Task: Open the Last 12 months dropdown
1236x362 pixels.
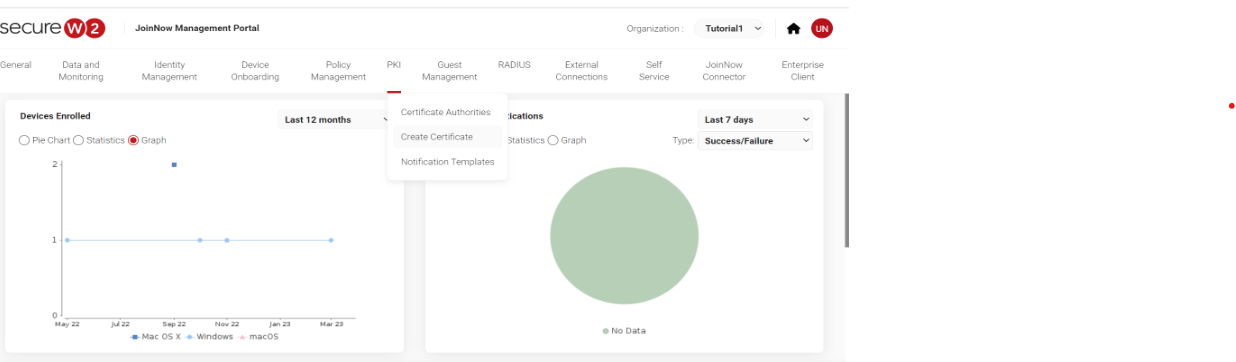Action: [x=334, y=120]
